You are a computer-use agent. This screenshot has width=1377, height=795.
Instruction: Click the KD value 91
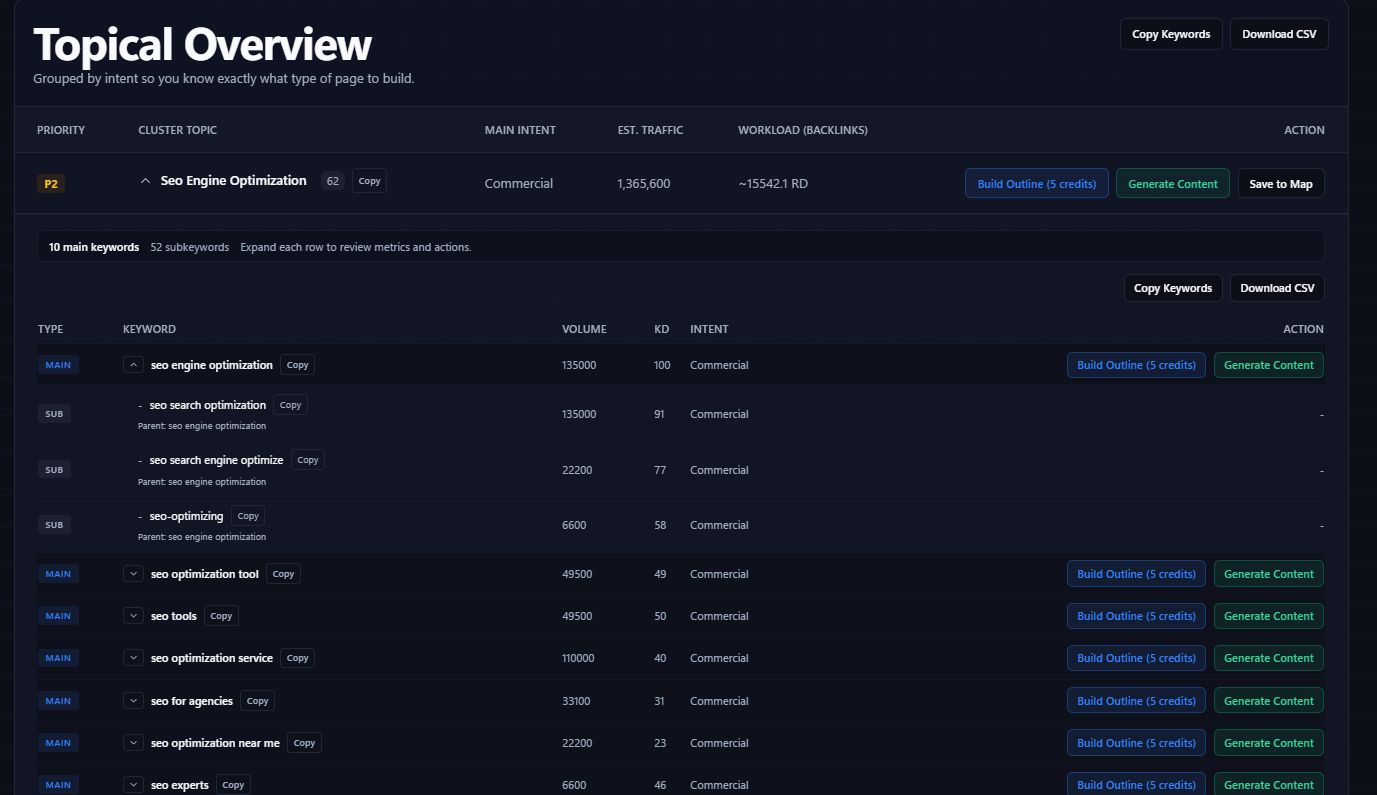pos(660,414)
